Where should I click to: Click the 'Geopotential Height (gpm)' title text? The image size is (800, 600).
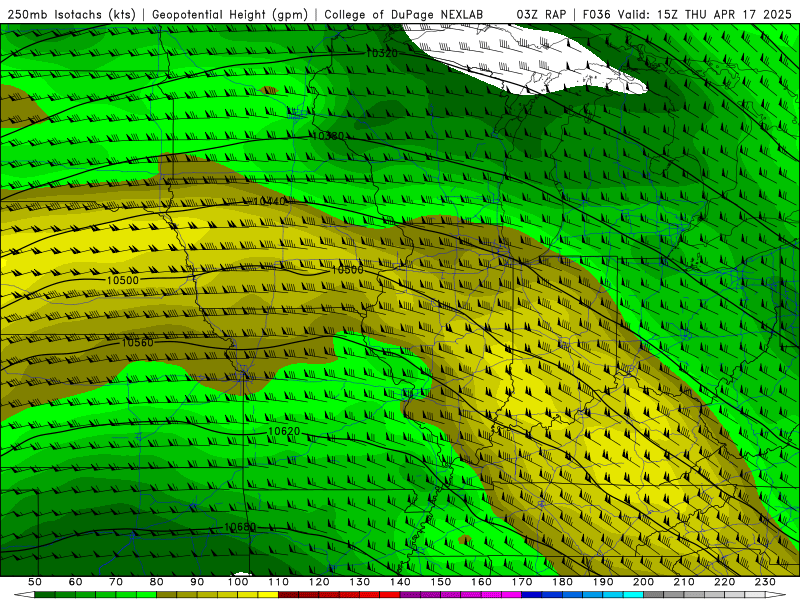[x=230, y=15]
